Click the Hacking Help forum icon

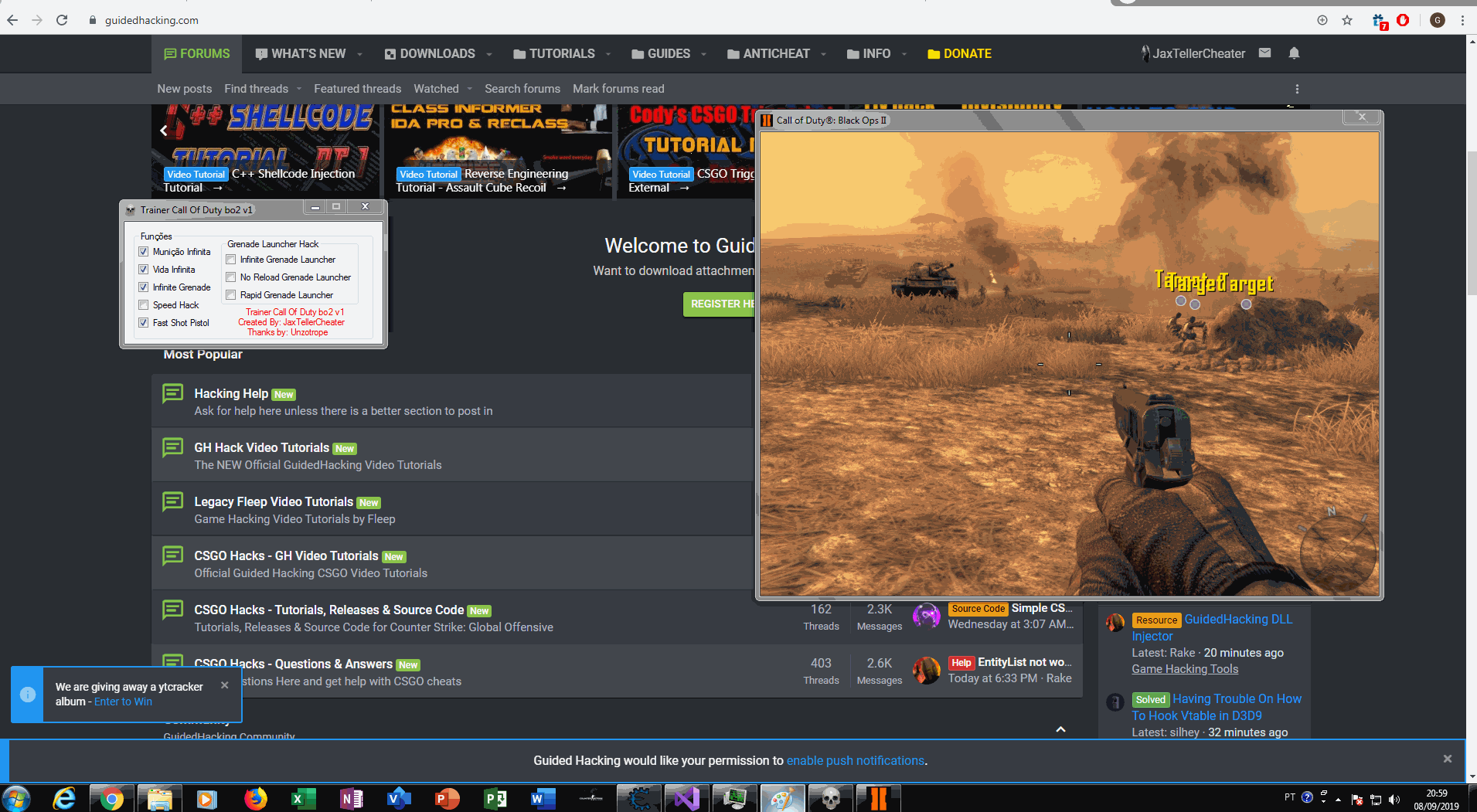tap(173, 393)
